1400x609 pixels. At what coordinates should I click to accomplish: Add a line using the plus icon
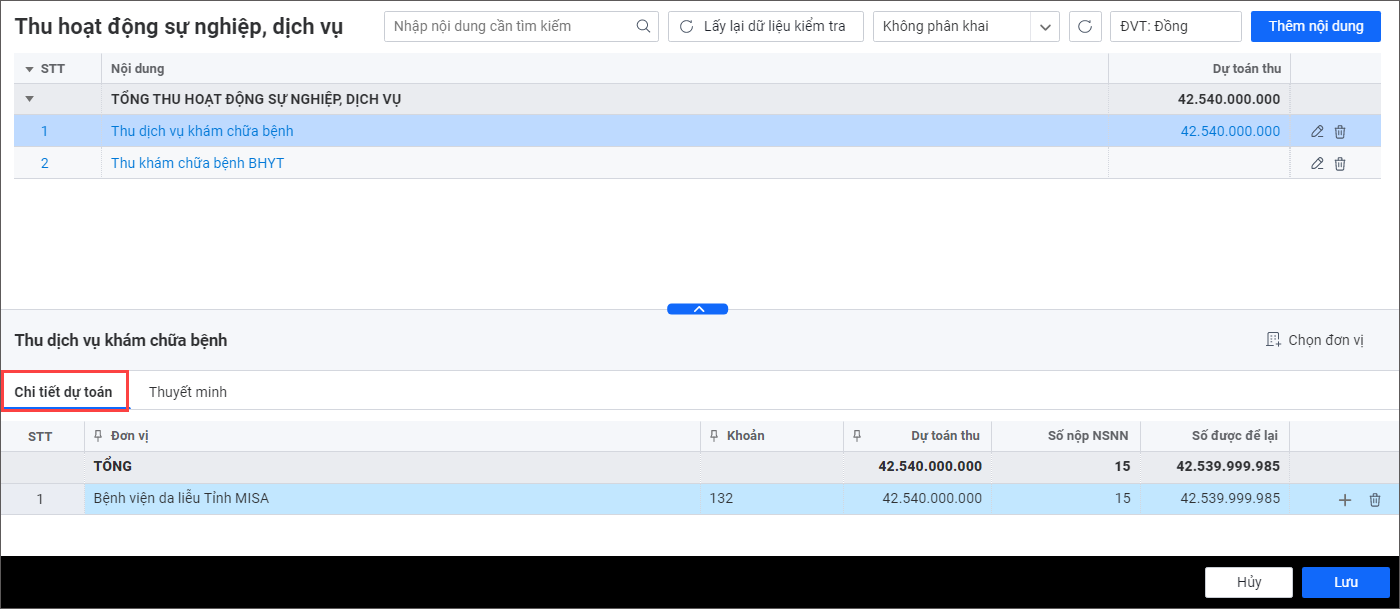coord(1345,500)
